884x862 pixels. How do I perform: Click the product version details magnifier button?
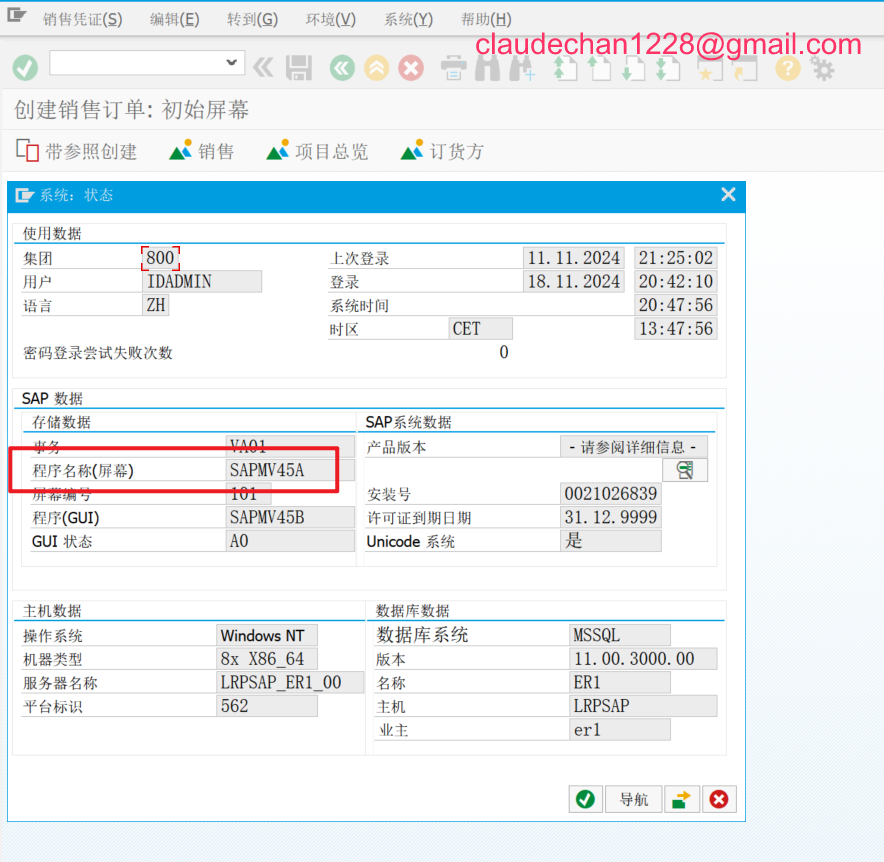(685, 470)
